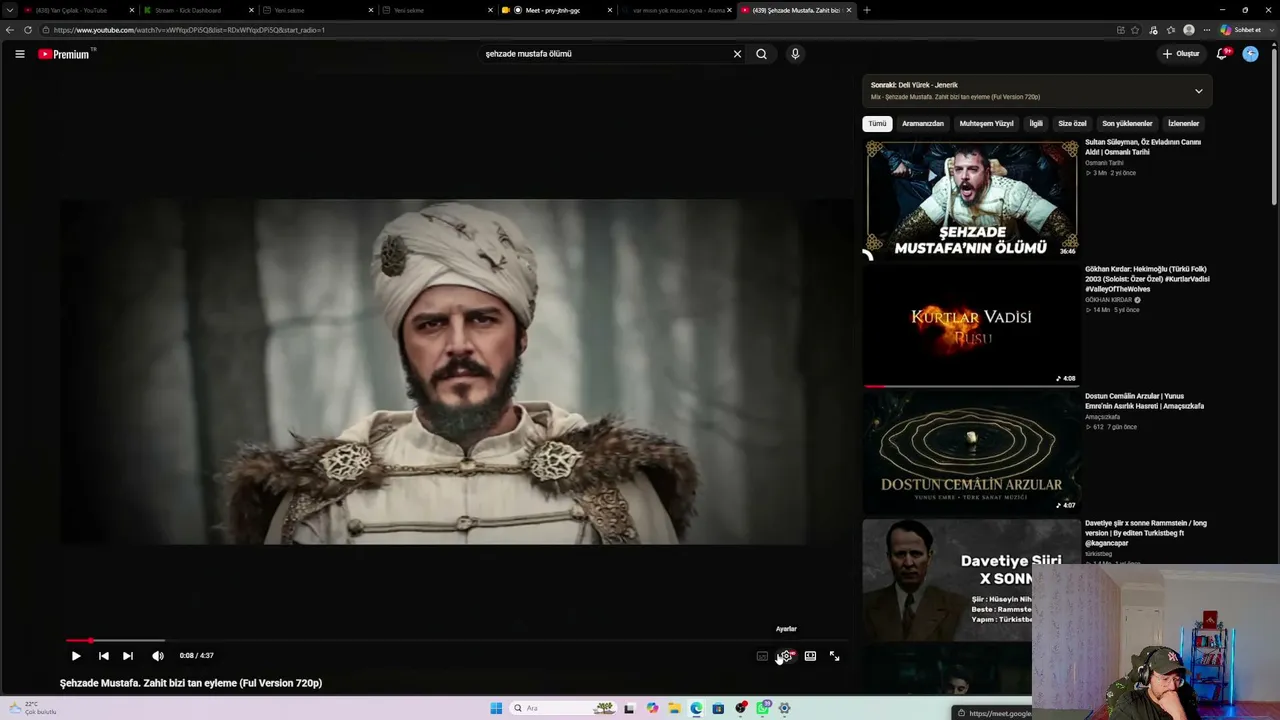Select the 'Son yüklenenler' filter chip
The height and width of the screenshot is (720, 1280).
[1127, 124]
